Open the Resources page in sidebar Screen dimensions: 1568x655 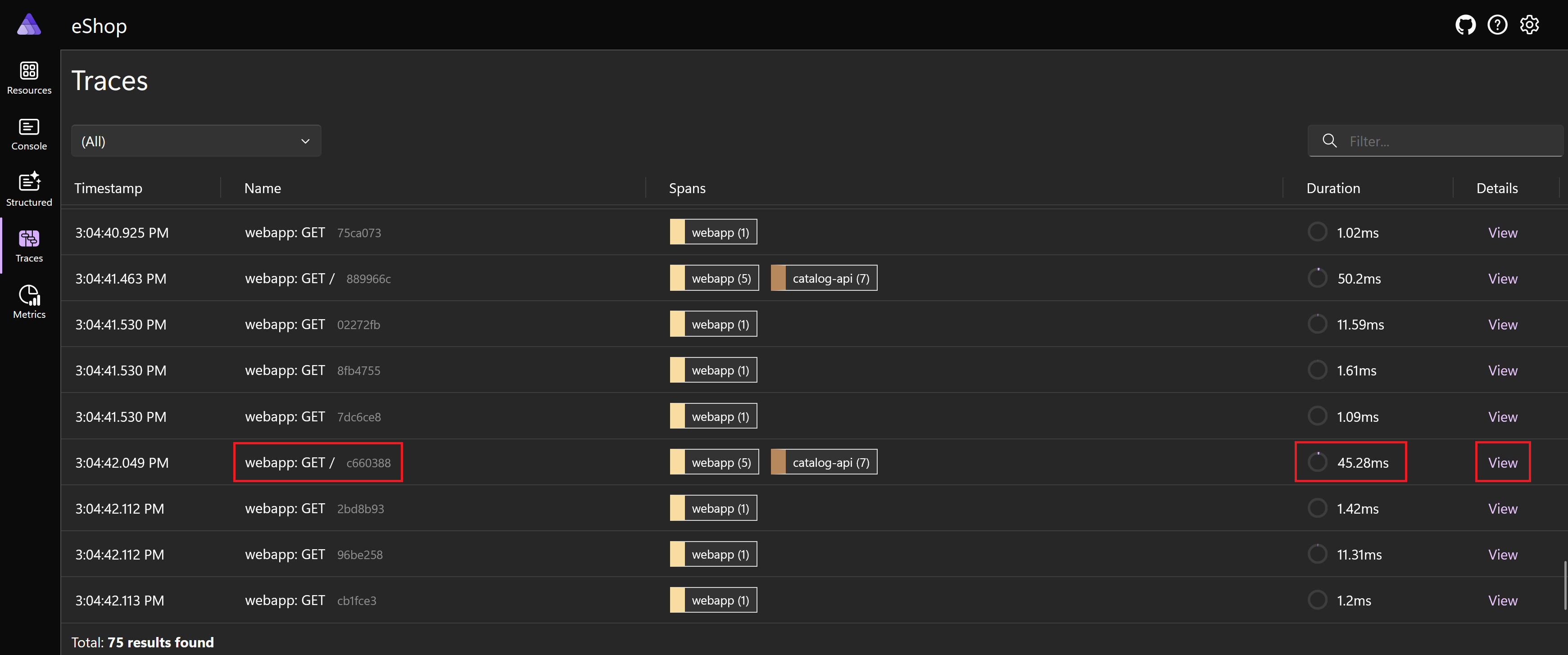click(29, 78)
